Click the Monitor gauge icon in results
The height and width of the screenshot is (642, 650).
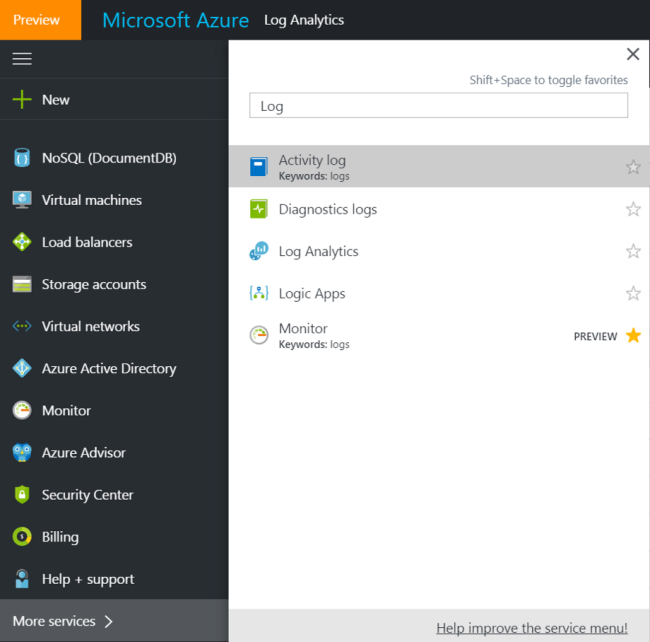[259, 335]
